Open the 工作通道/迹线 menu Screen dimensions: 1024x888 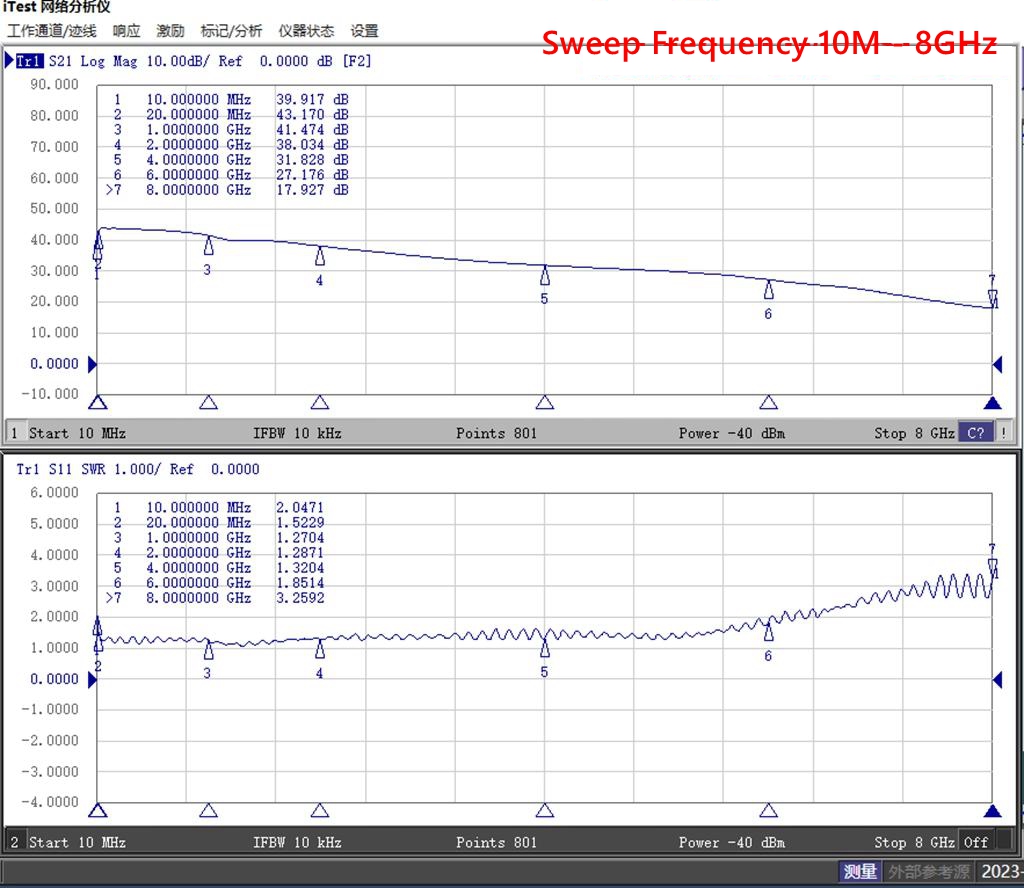click(x=52, y=31)
